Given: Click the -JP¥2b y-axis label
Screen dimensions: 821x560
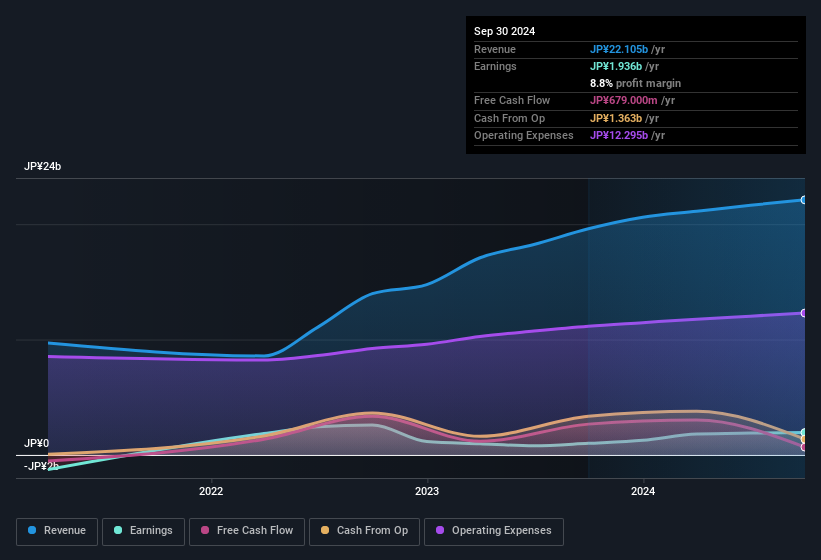Looking at the screenshot, I should point(41,466).
